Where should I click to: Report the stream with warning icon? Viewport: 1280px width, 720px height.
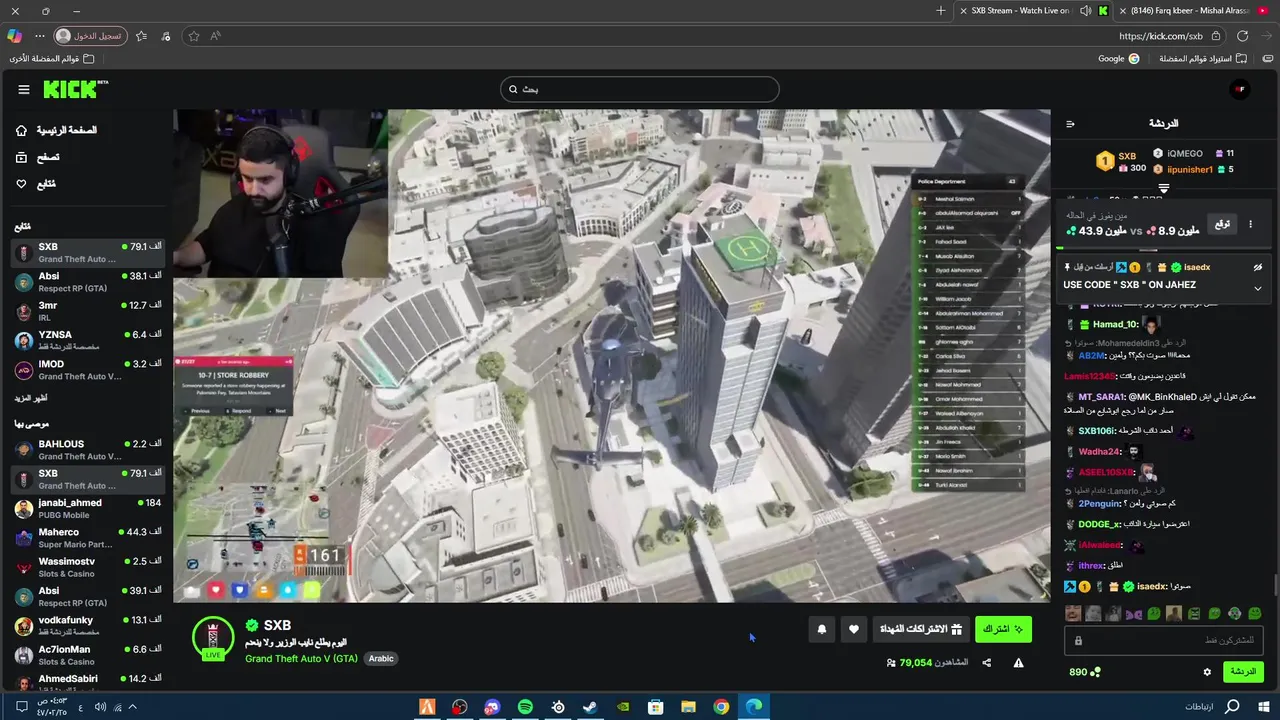(1018, 662)
